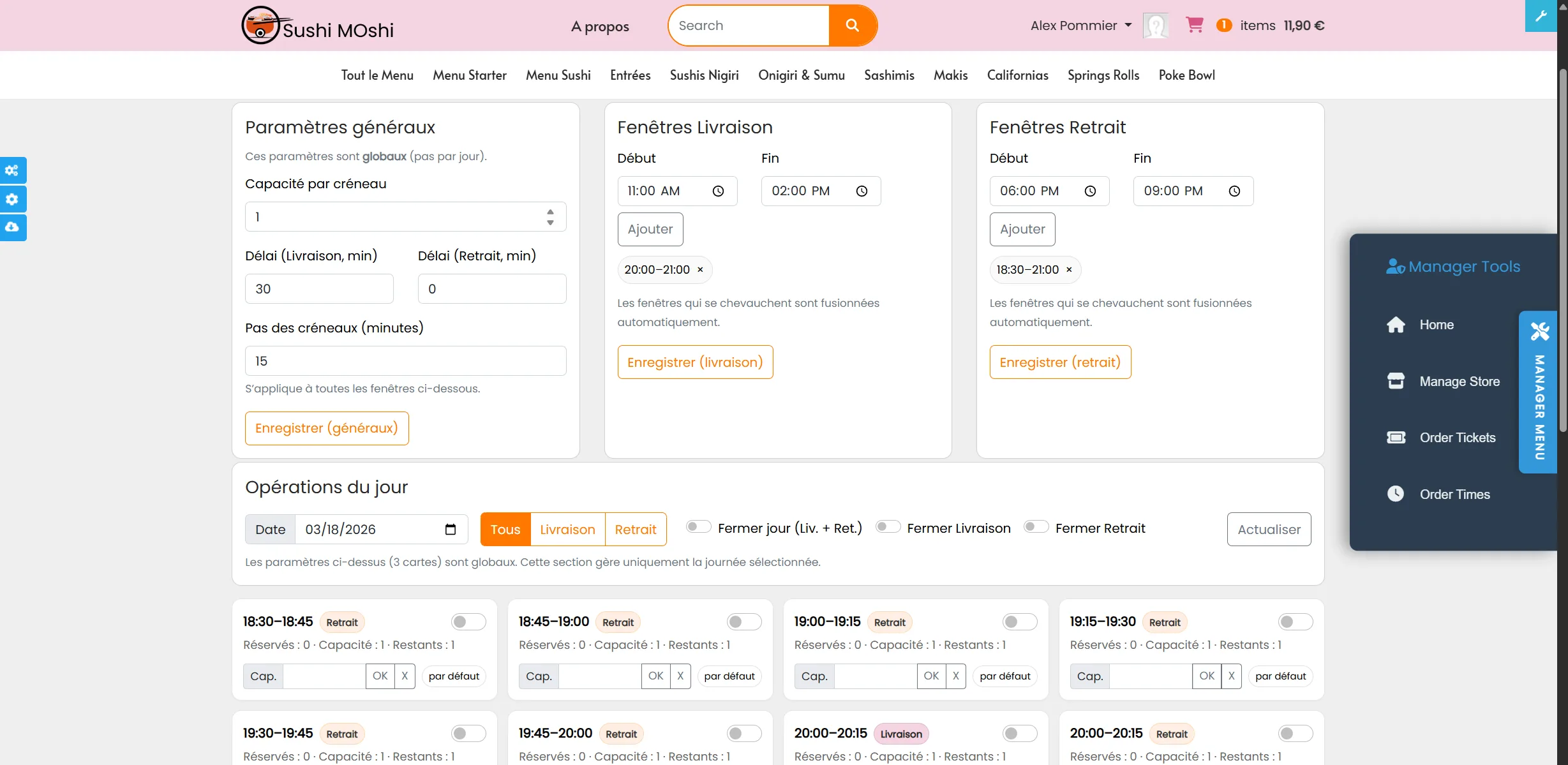Click Enregistrer (livraison) button
This screenshot has width=1568, height=765.
pyautogui.click(x=695, y=362)
